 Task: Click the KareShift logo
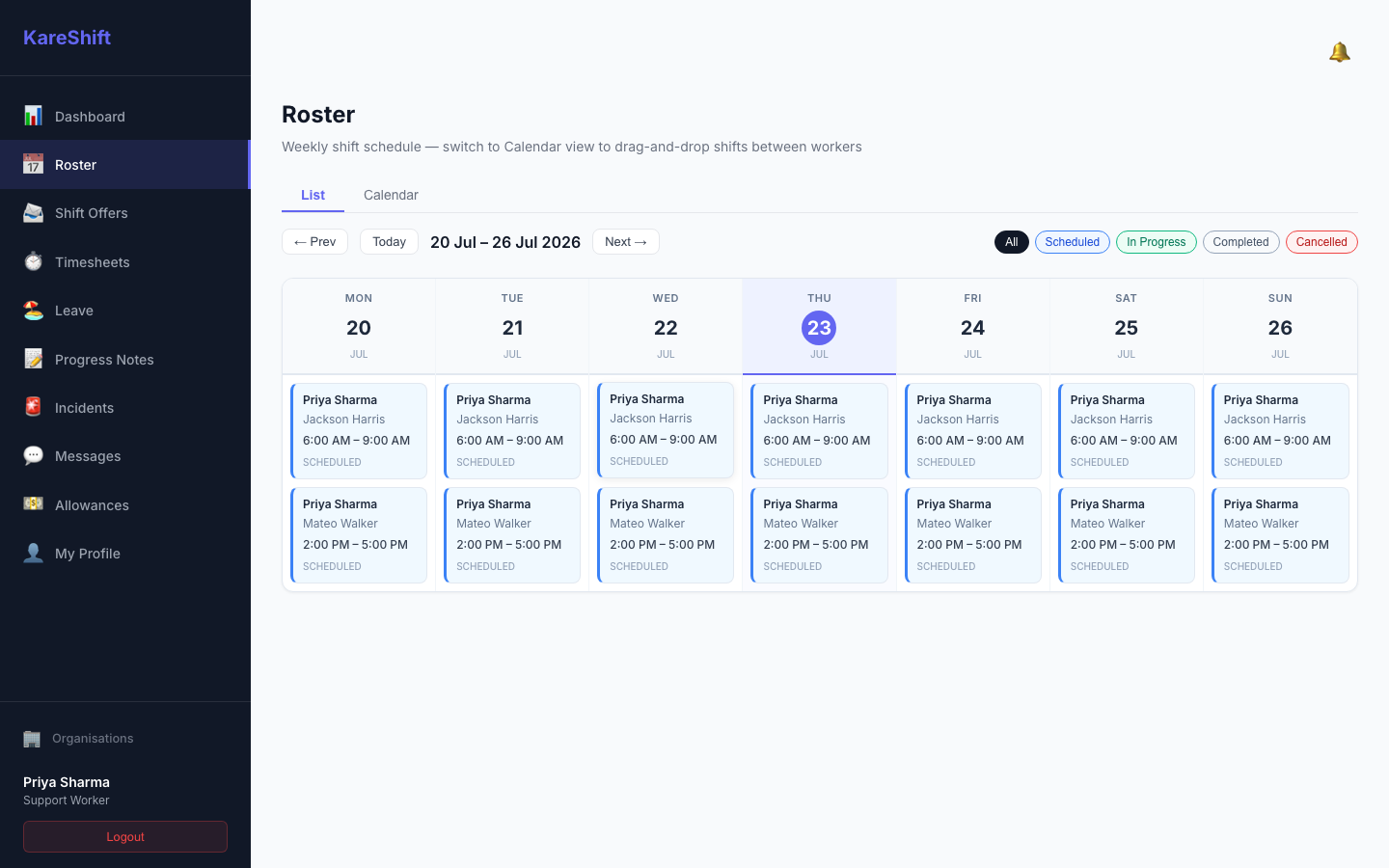67,38
